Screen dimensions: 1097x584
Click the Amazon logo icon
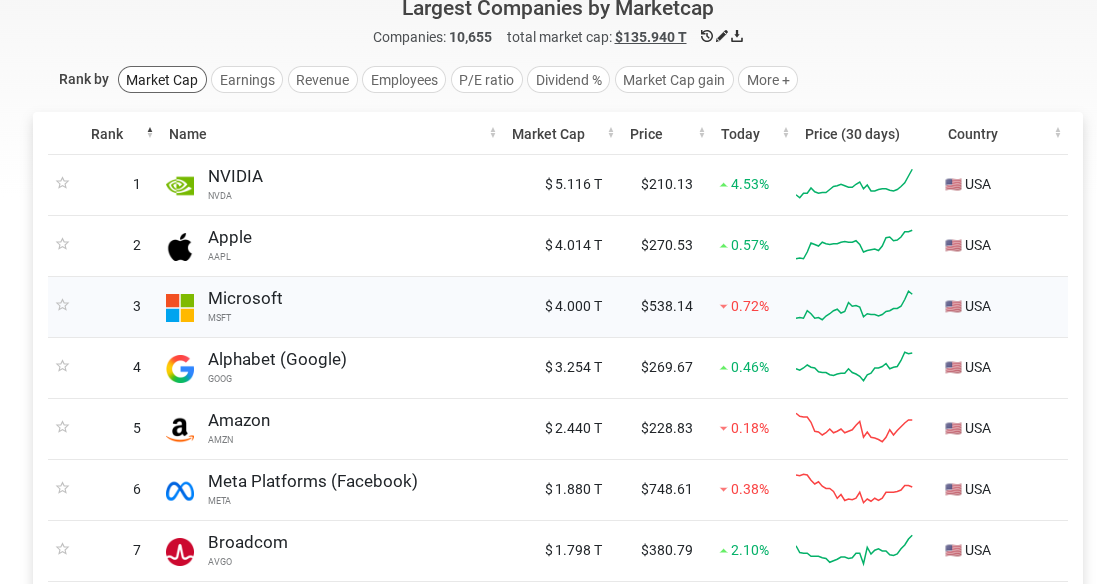[180, 429]
